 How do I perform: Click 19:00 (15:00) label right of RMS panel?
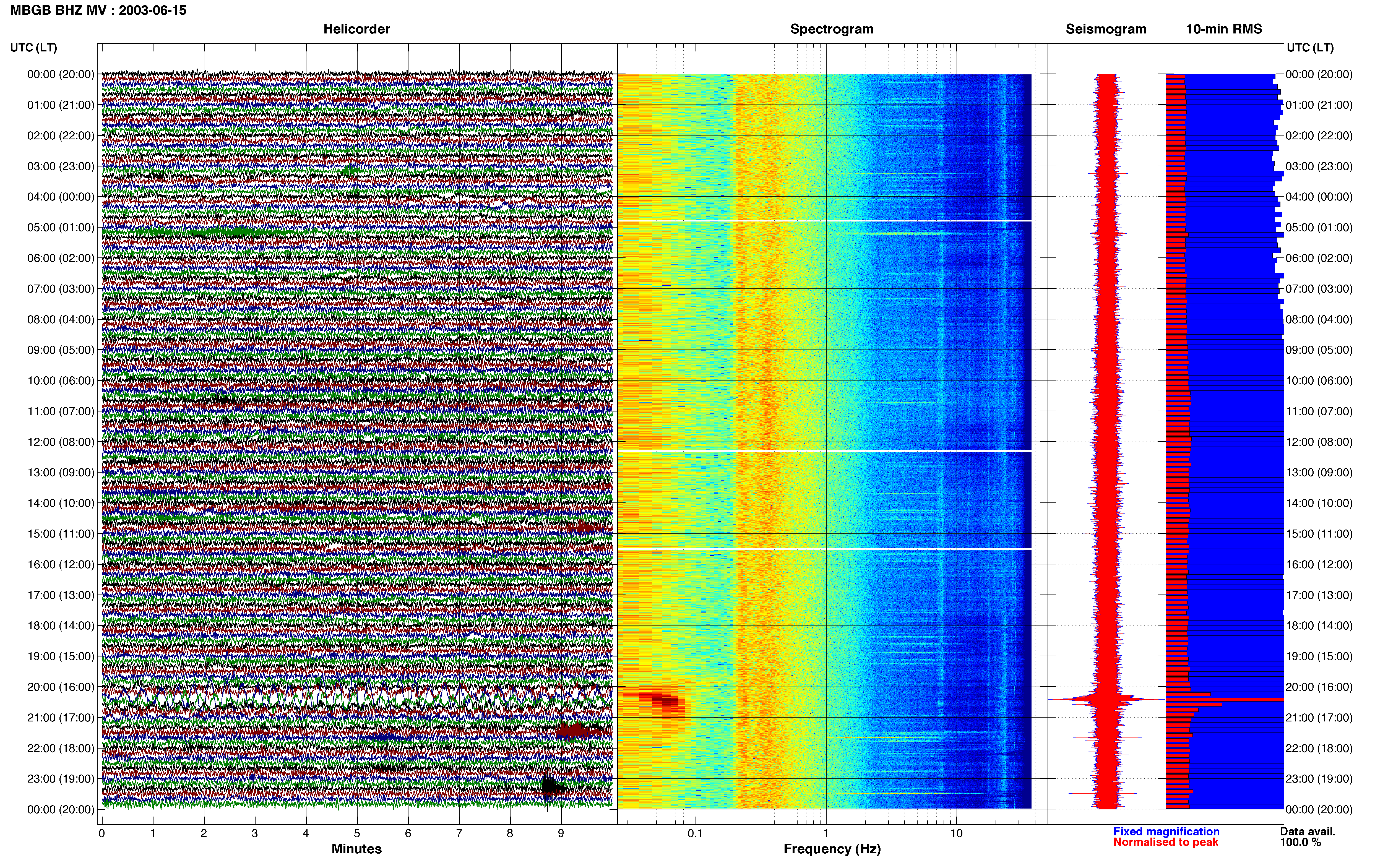point(1319,656)
